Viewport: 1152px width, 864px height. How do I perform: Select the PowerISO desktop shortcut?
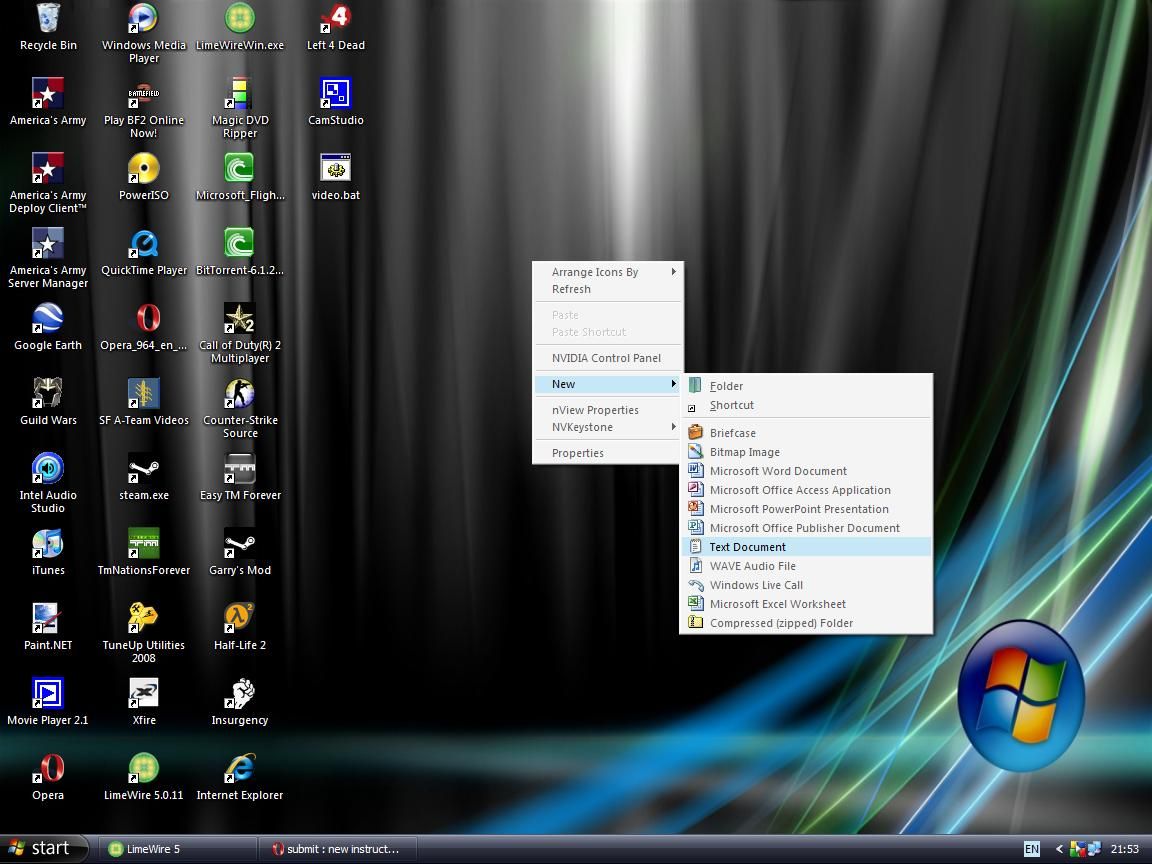144,169
